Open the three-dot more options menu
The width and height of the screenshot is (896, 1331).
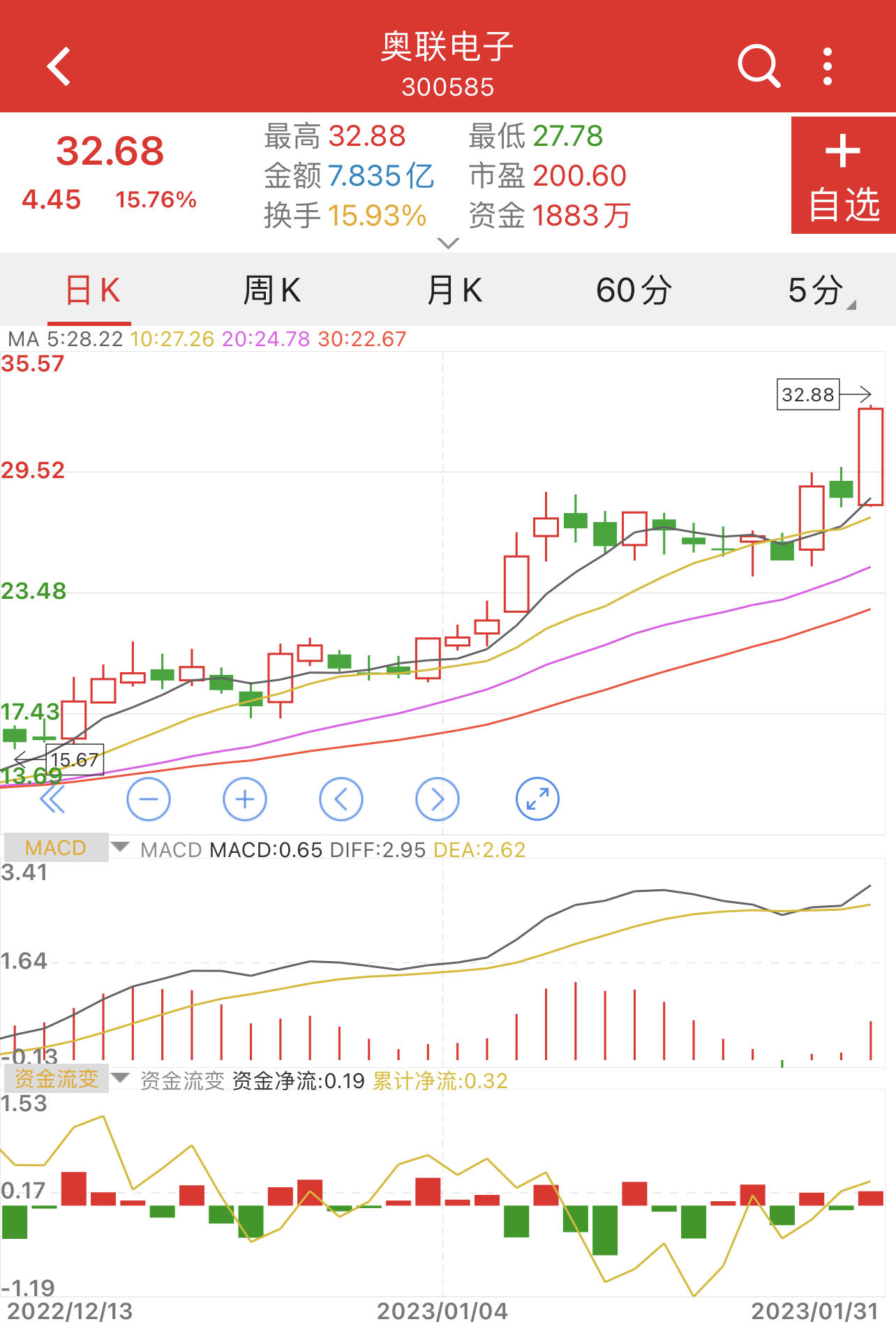[828, 67]
